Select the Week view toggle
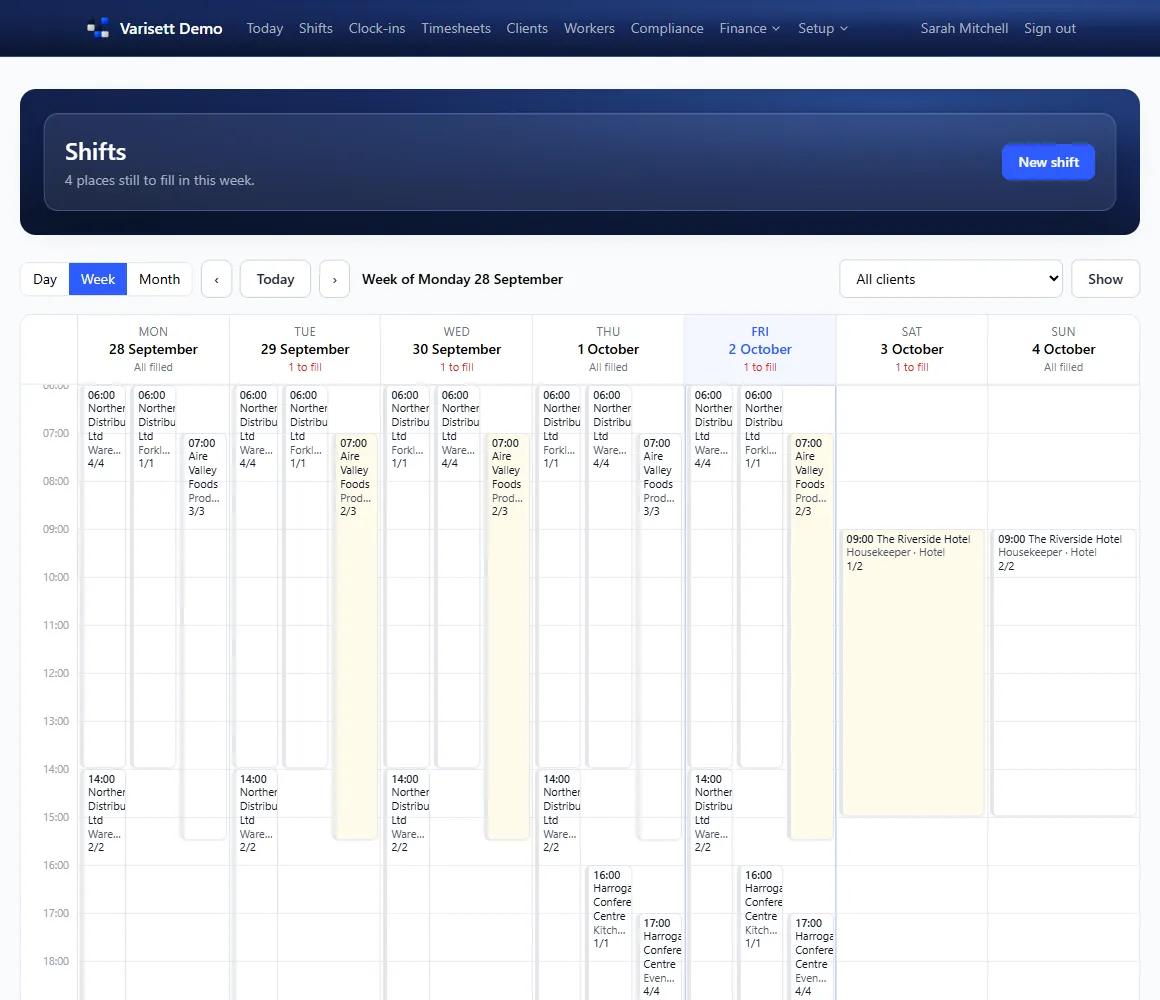The width and height of the screenshot is (1160, 1000). click(98, 280)
